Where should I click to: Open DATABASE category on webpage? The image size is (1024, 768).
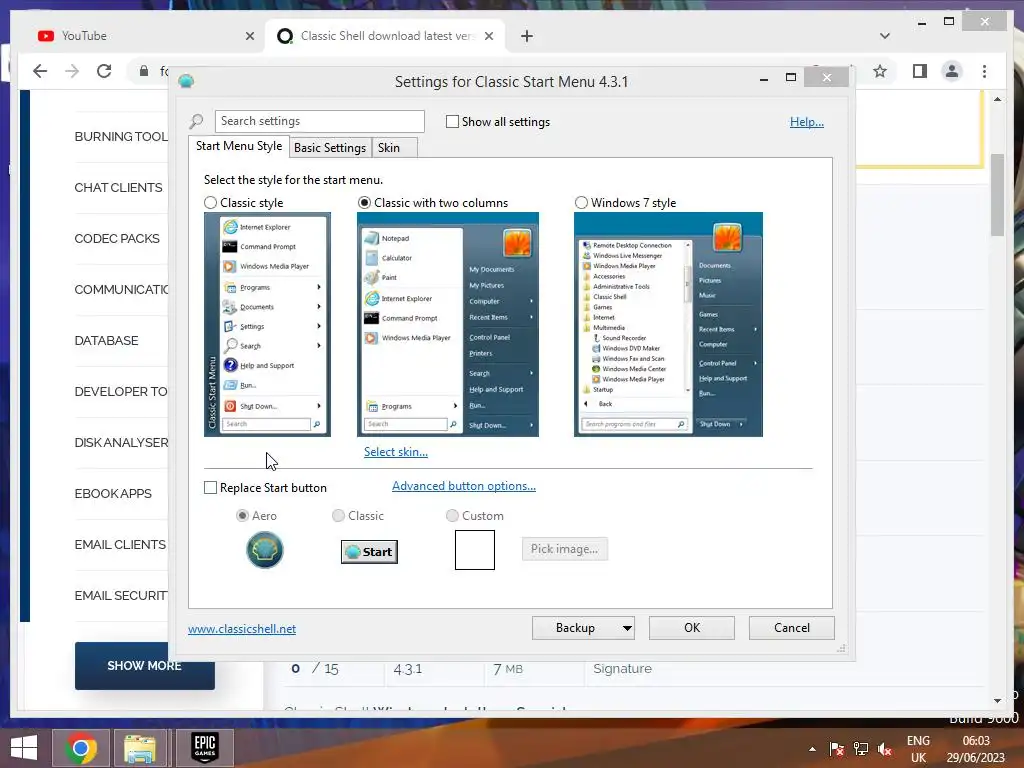(106, 340)
